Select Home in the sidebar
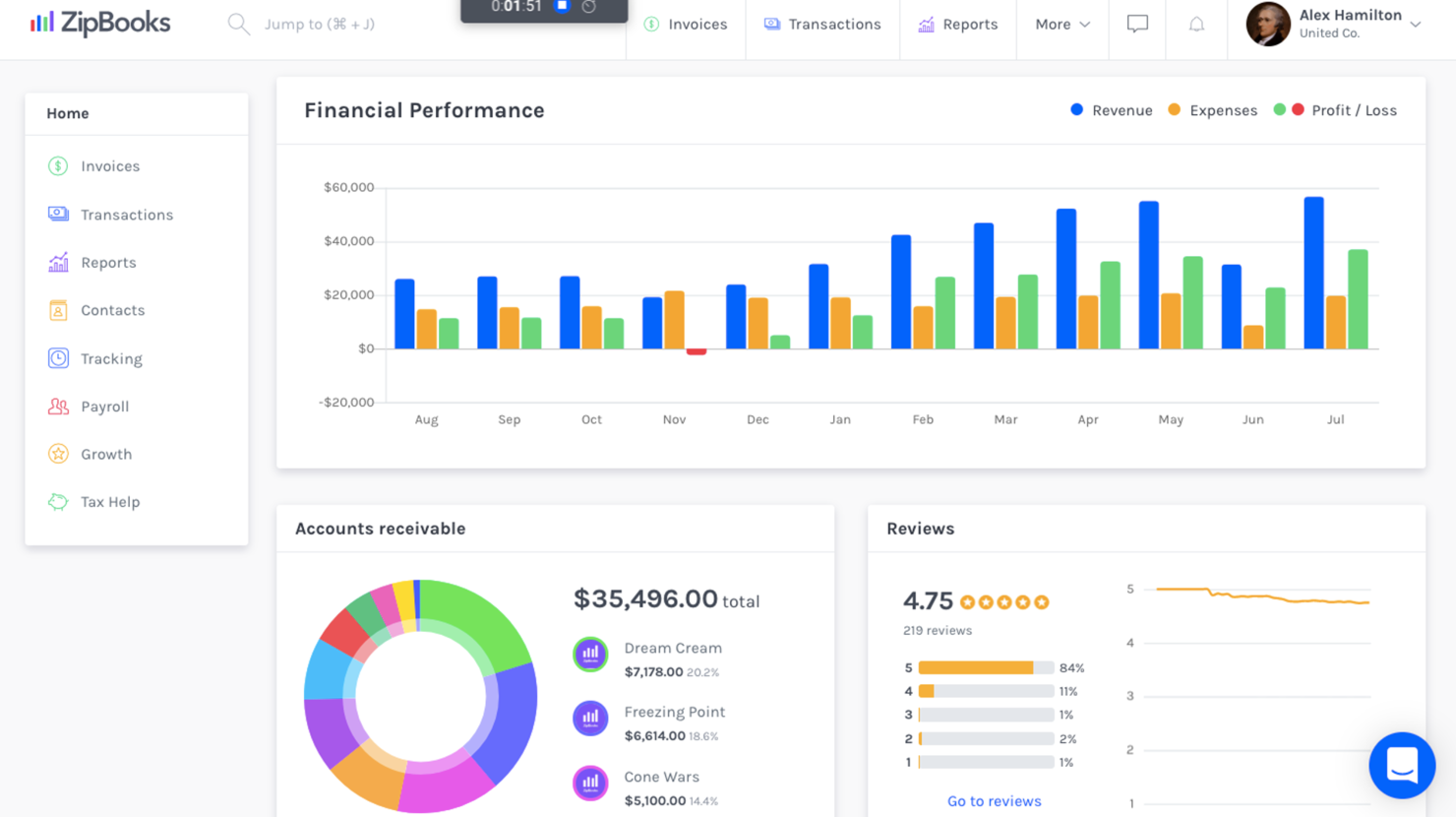Image resolution: width=1456 pixels, height=817 pixels. (x=68, y=113)
